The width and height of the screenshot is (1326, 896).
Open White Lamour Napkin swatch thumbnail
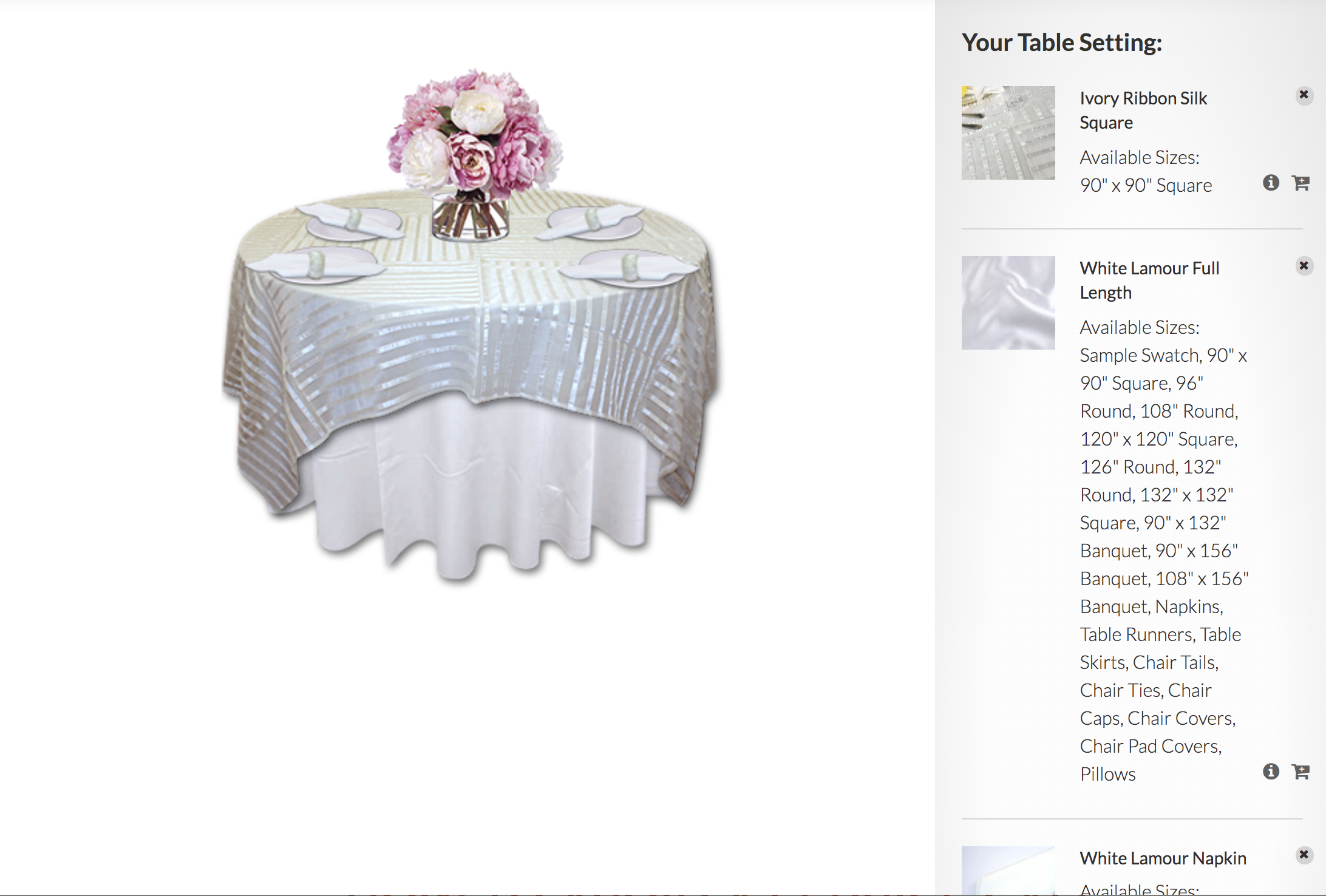(x=1008, y=871)
